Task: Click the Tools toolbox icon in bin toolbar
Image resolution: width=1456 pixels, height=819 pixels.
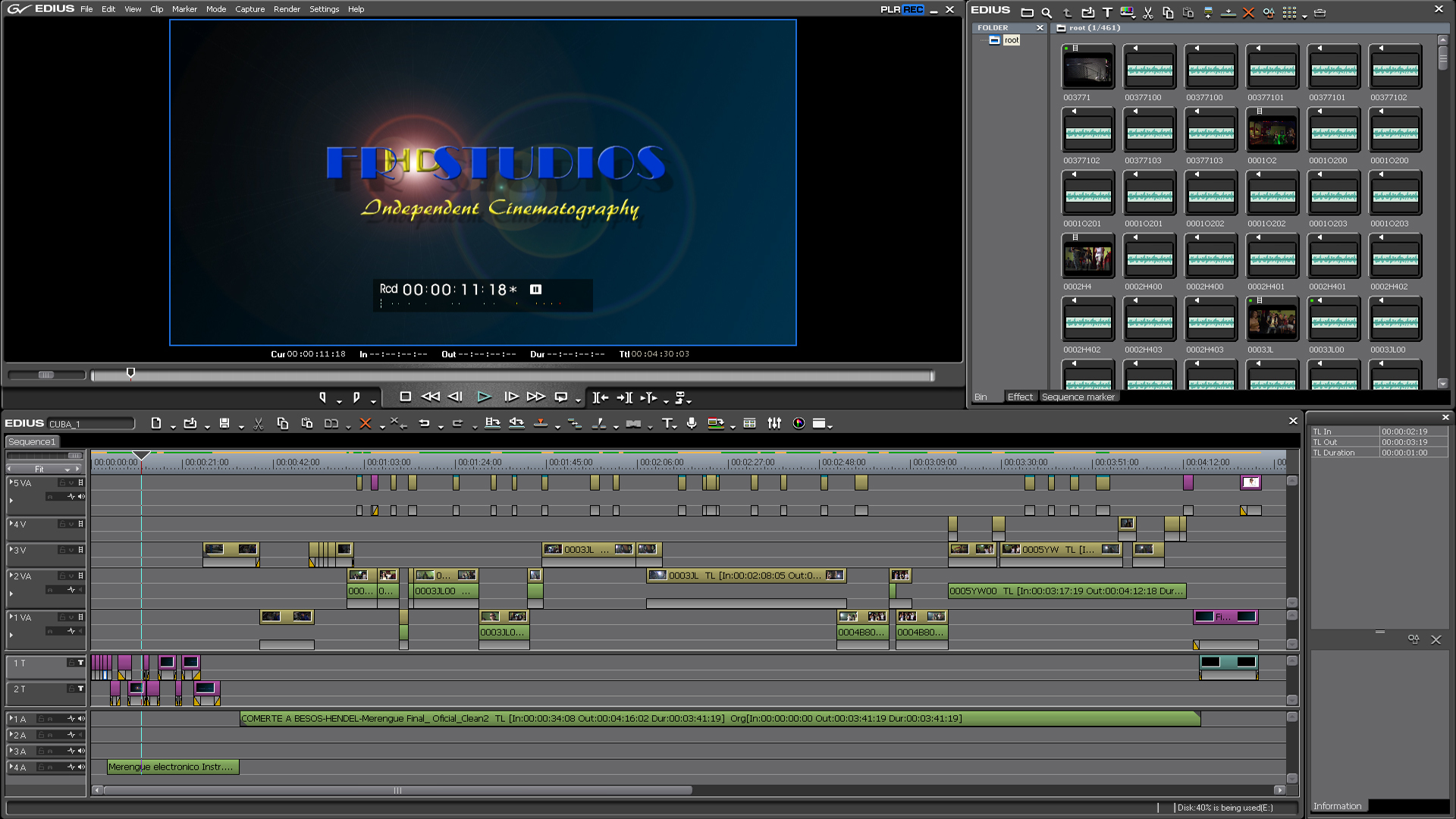Action: tap(1319, 12)
